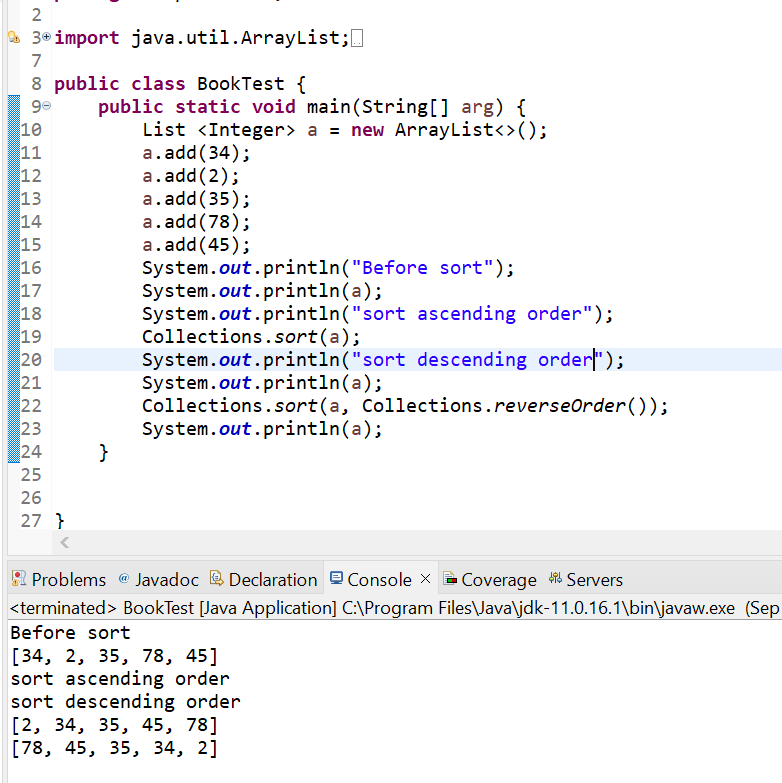Open the Declaration tab
The height and width of the screenshot is (783, 782).
tap(264, 580)
